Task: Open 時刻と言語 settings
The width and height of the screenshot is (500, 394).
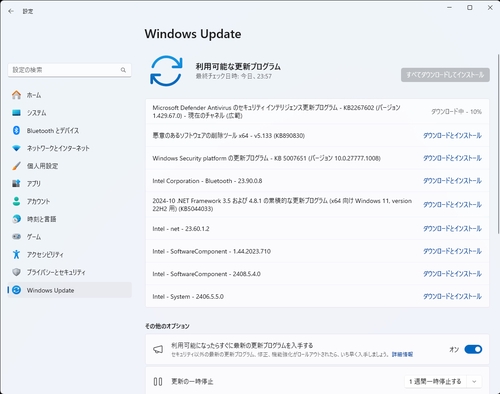Action: pyautogui.click(x=70, y=219)
